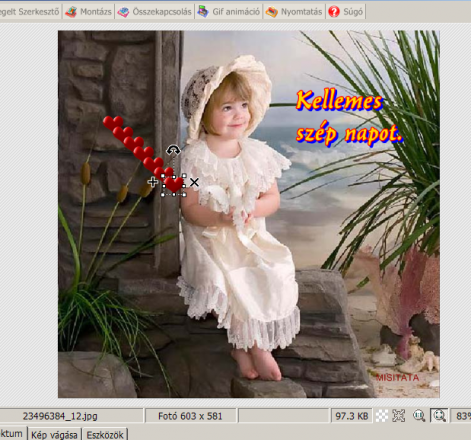Delete the selected heart using its X handle
The width and height of the screenshot is (471, 440).
coord(194,182)
